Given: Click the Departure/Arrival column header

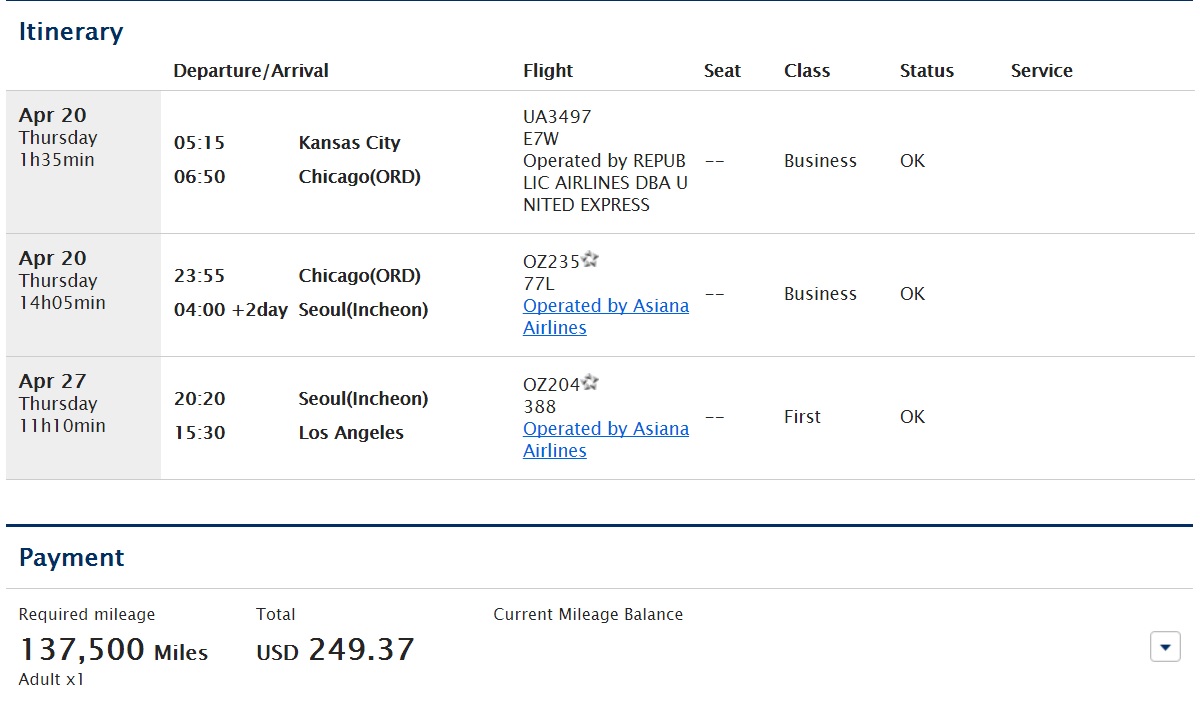Looking at the screenshot, I should pos(251,71).
